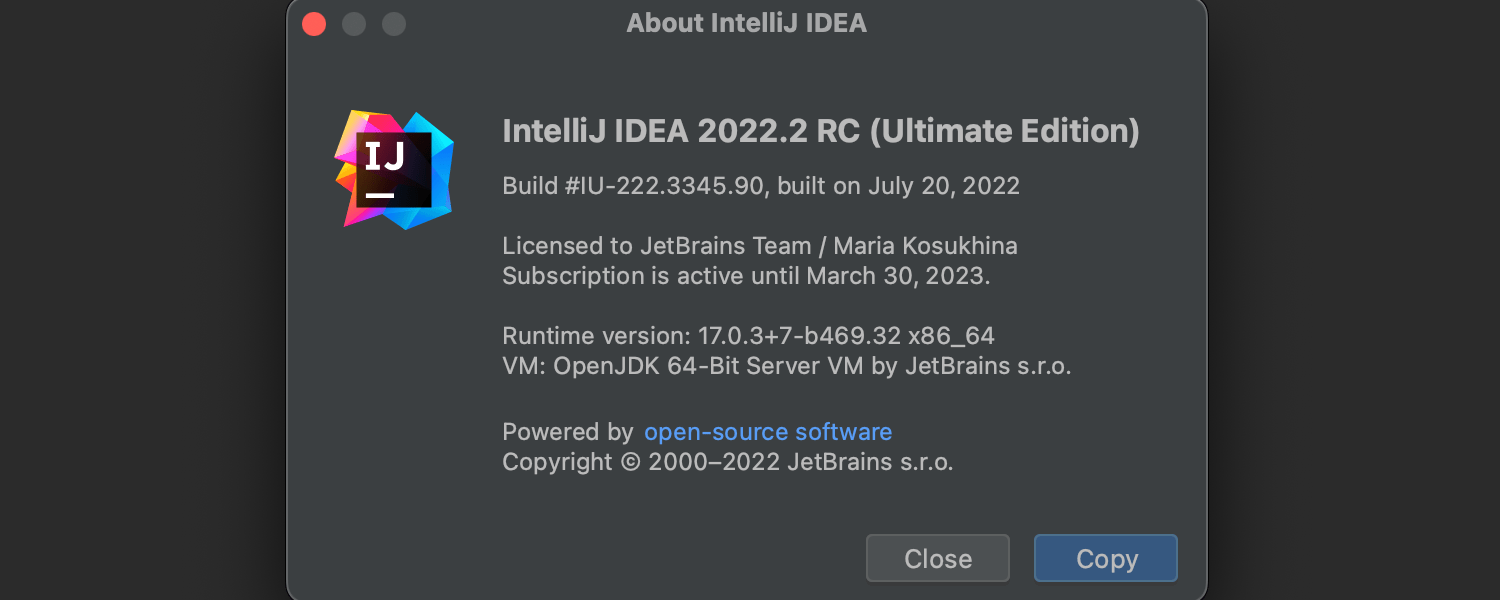Click the IntelliJ IDEA 2022.2 RC heading
Screen dimensions: 1500x600
click(820, 131)
